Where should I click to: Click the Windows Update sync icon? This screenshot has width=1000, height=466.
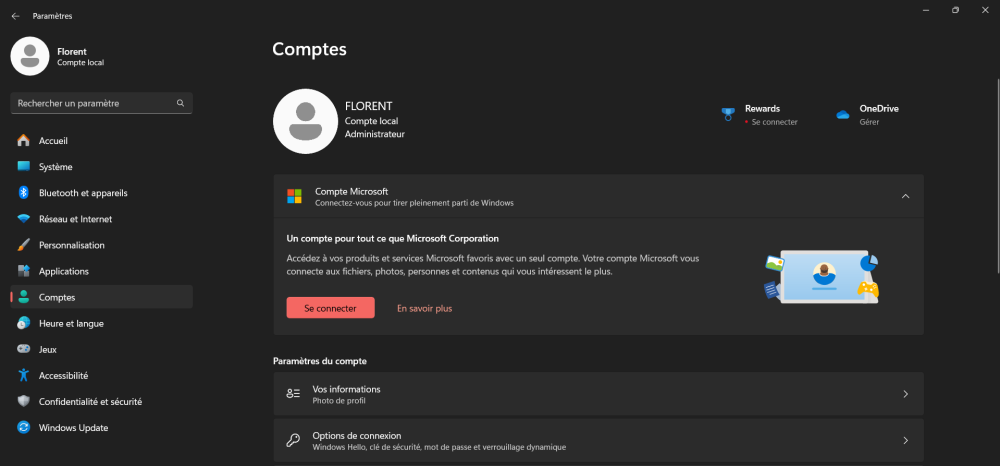[24, 428]
